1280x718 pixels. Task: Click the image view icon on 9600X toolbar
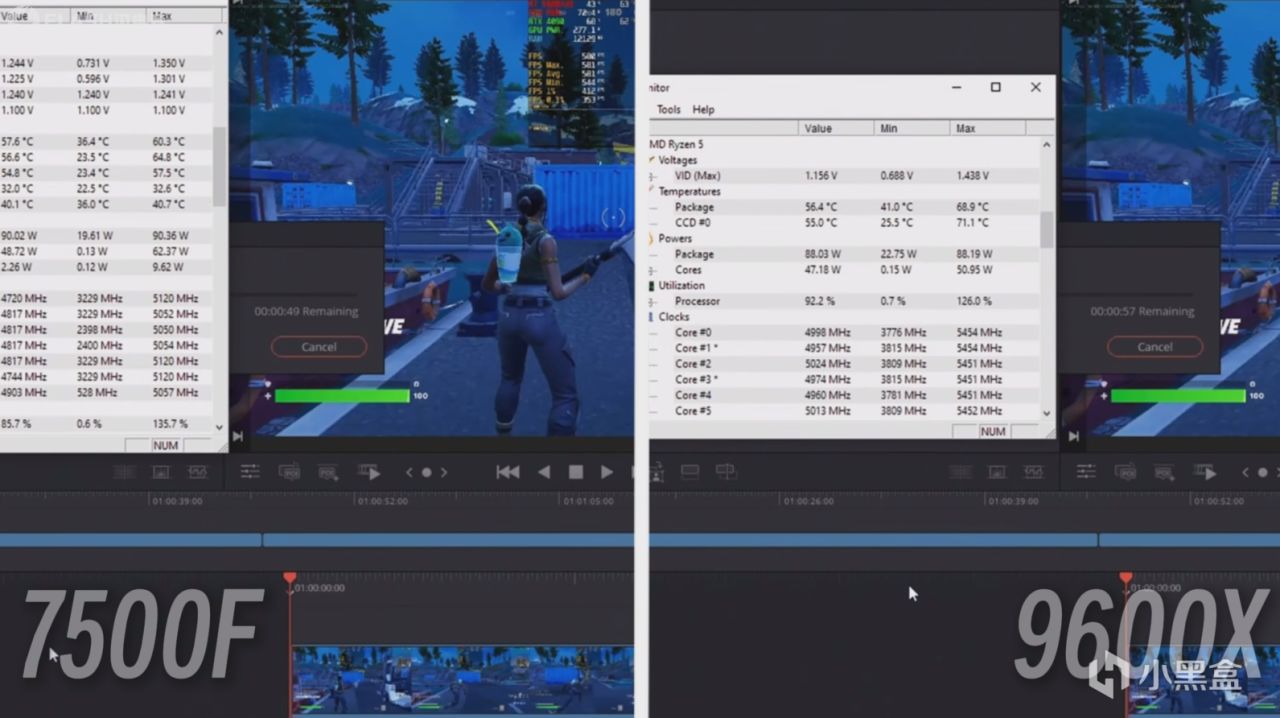(x=997, y=472)
